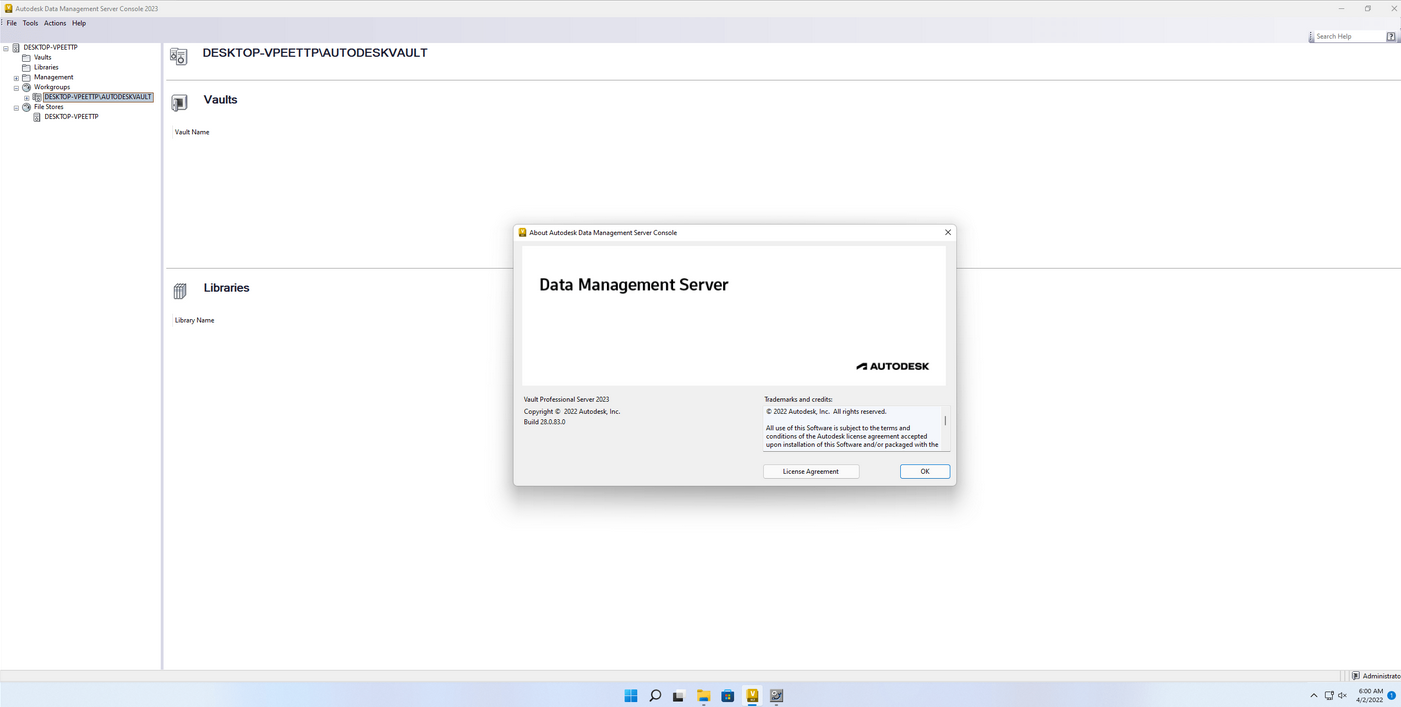Viewport: 1401px width, 707px height.
Task: Show hidden system tray icons
Action: tap(1314, 696)
